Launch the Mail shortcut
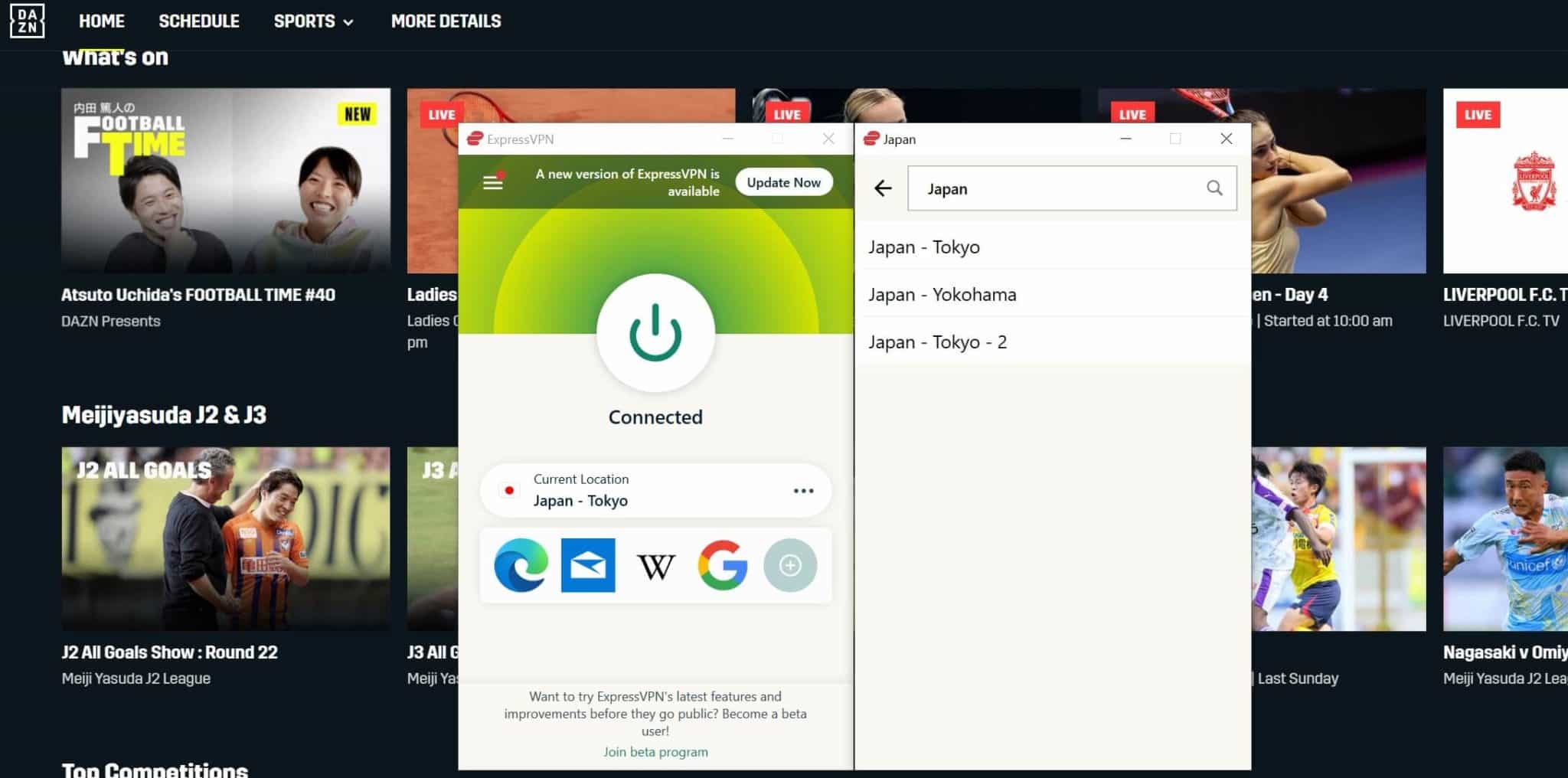The image size is (1568, 778). (588, 566)
